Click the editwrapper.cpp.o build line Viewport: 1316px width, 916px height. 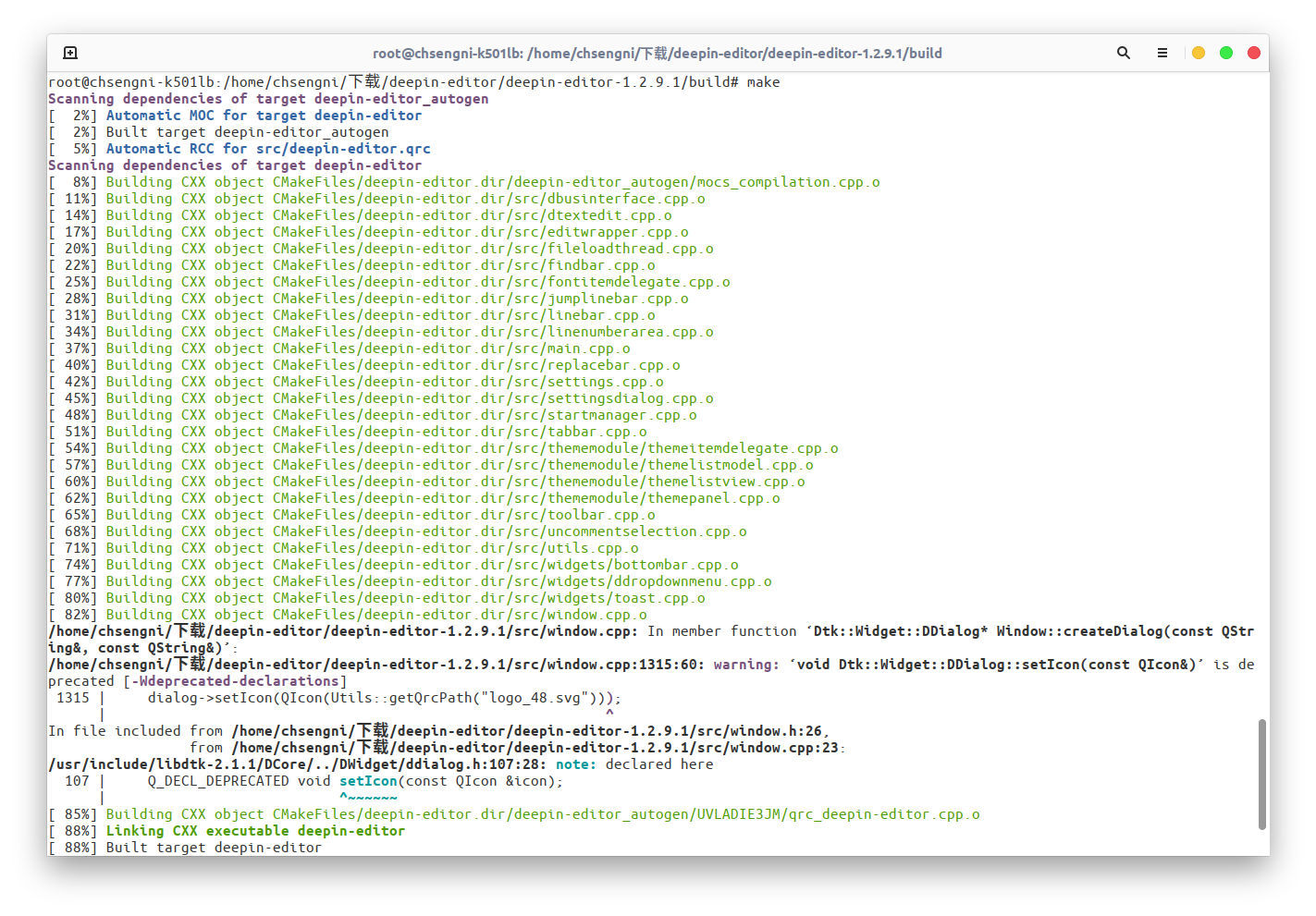(x=368, y=232)
